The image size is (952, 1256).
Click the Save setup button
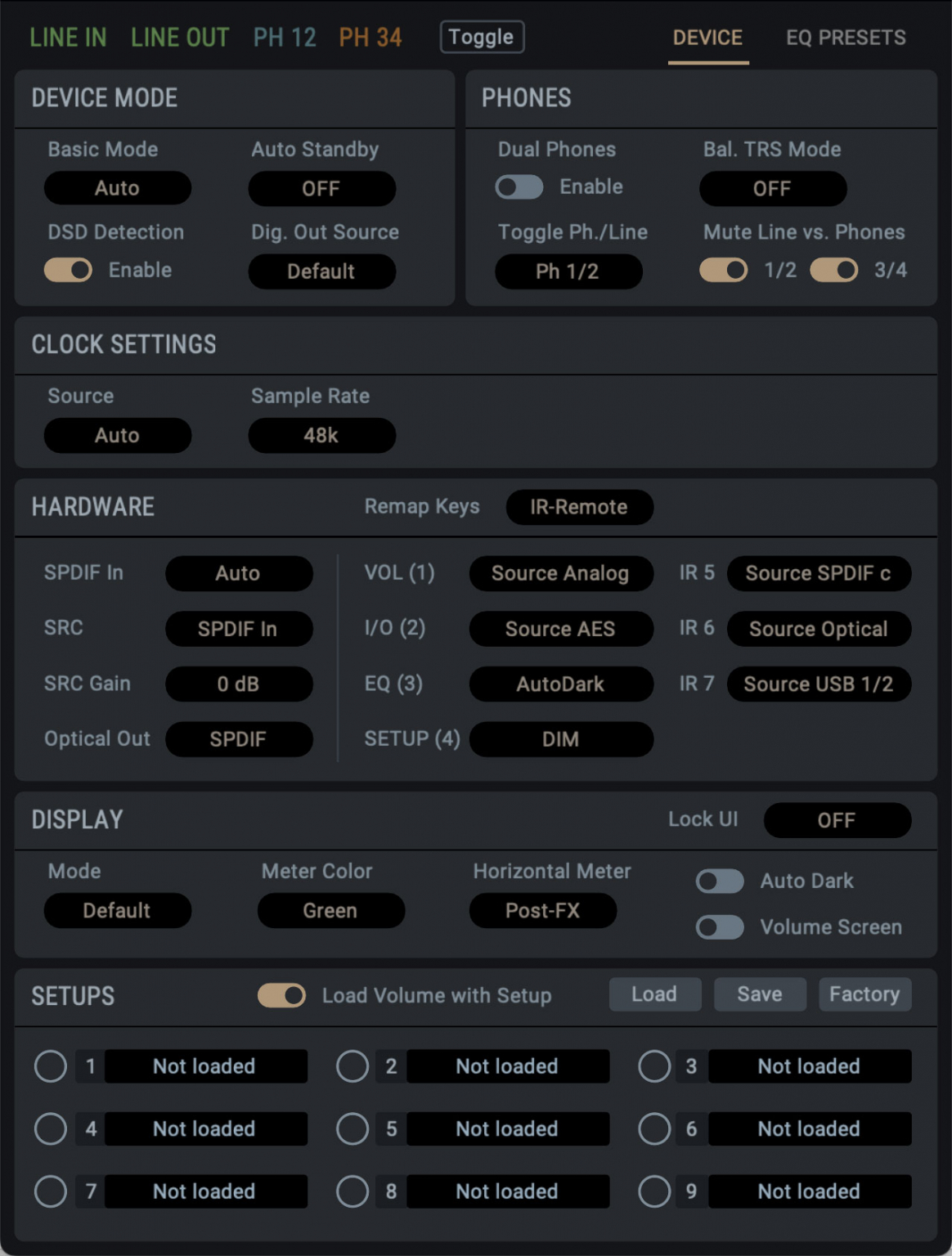click(x=760, y=994)
